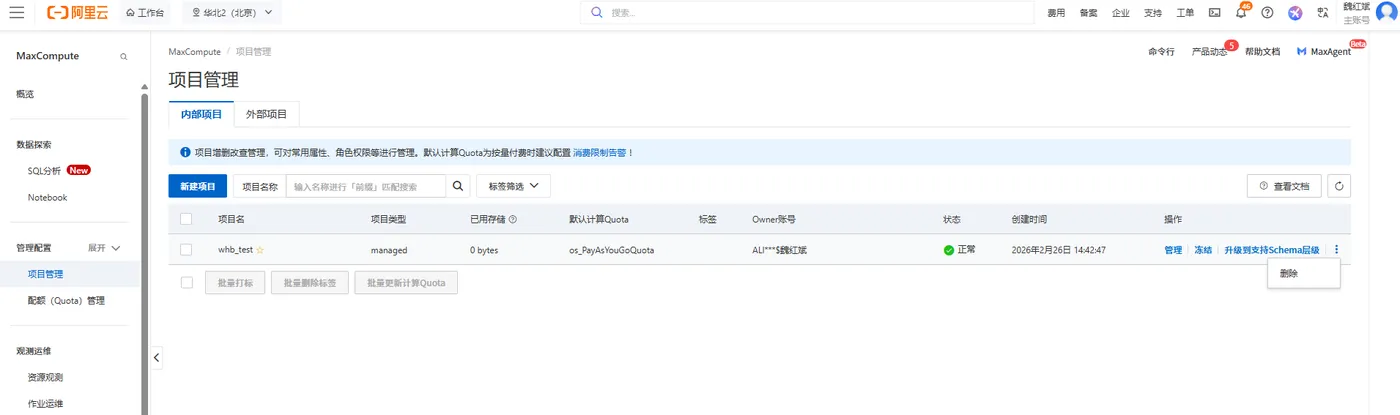Launch MaxAgent Beta
The image size is (1400, 415).
1324,51
